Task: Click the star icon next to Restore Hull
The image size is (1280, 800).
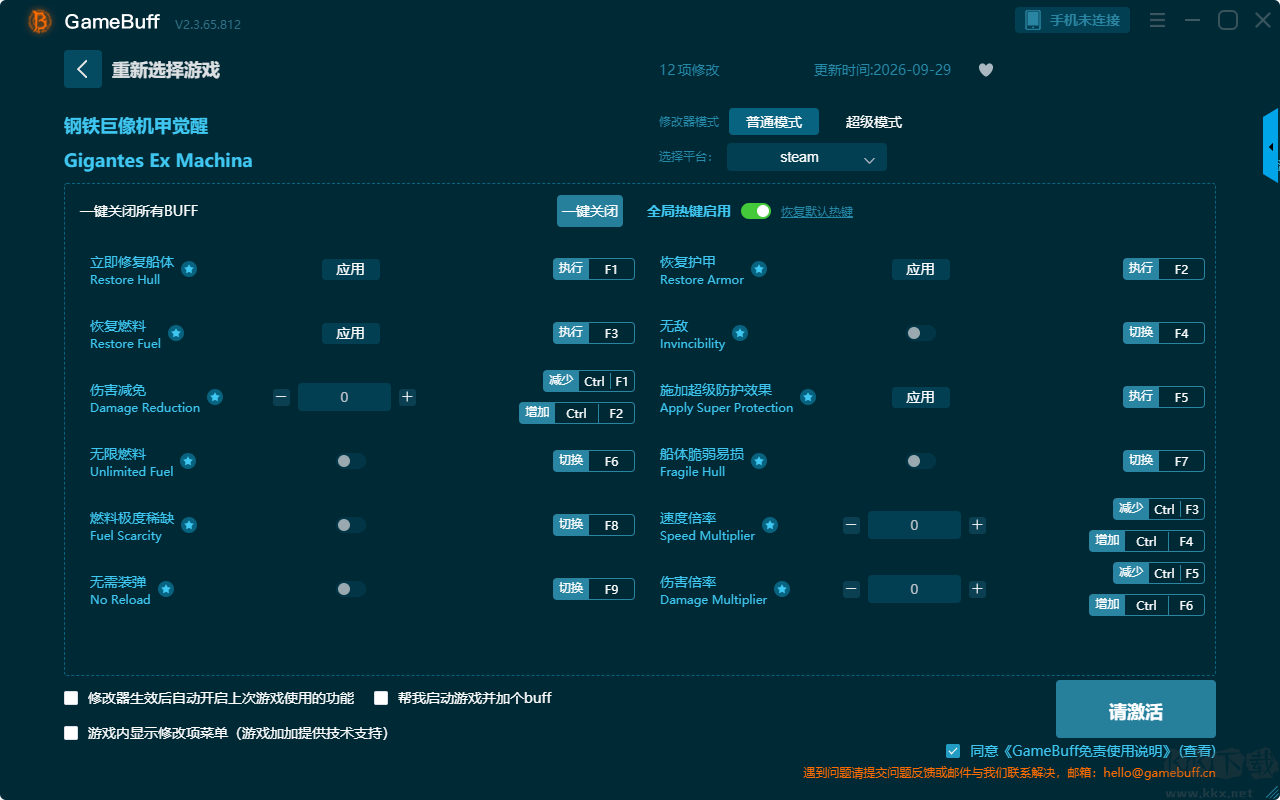Action: tap(189, 269)
